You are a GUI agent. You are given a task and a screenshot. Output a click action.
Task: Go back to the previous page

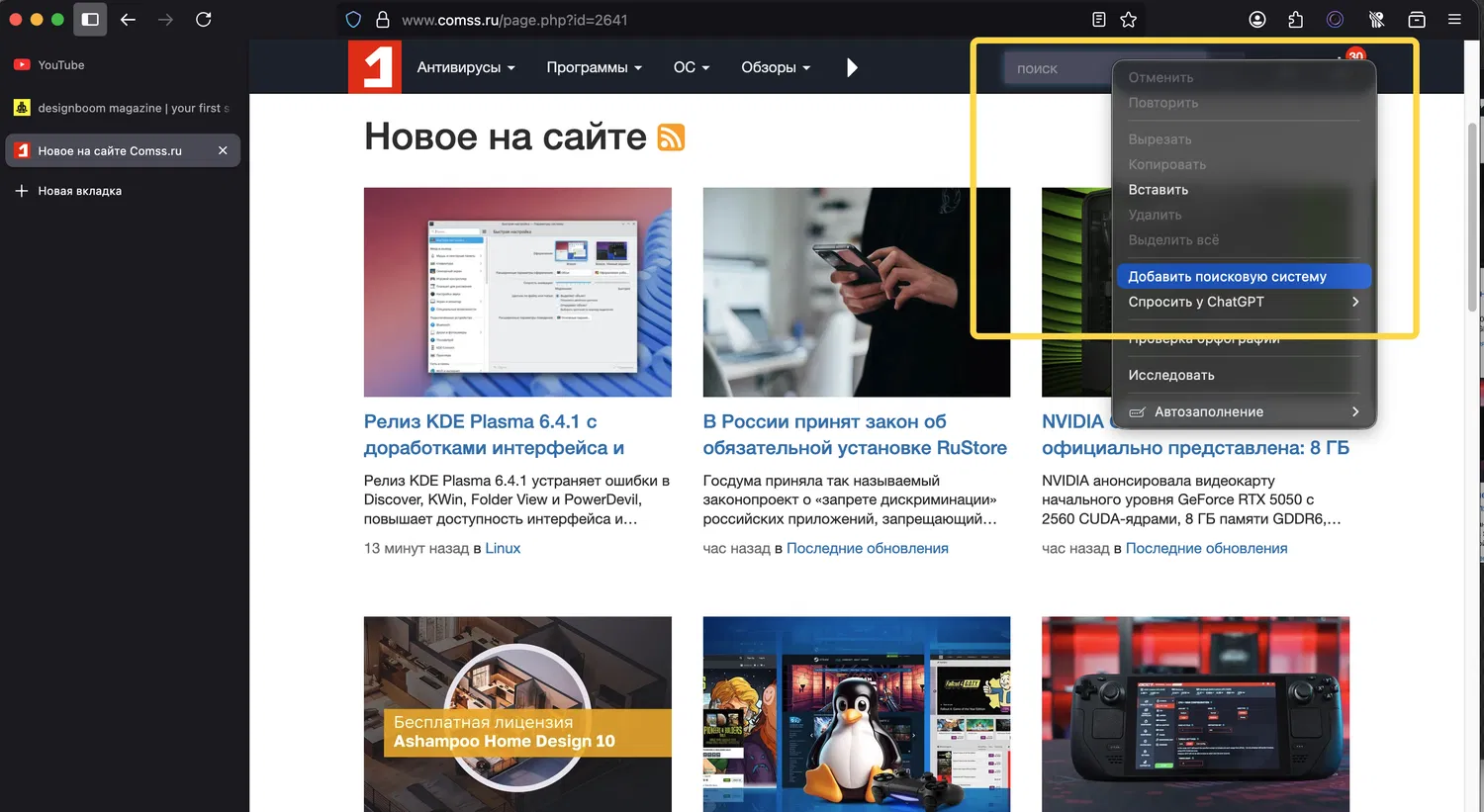[x=128, y=19]
